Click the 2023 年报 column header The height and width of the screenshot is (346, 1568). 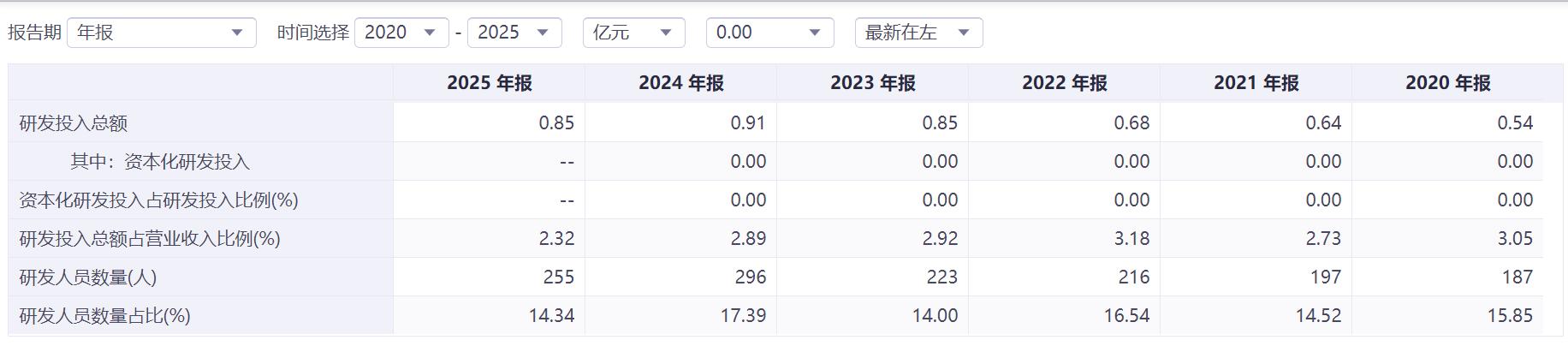point(873,83)
